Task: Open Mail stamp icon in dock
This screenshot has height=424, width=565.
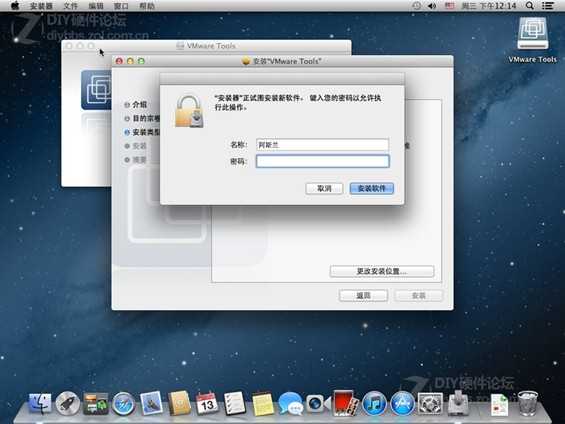Action: (x=151, y=403)
